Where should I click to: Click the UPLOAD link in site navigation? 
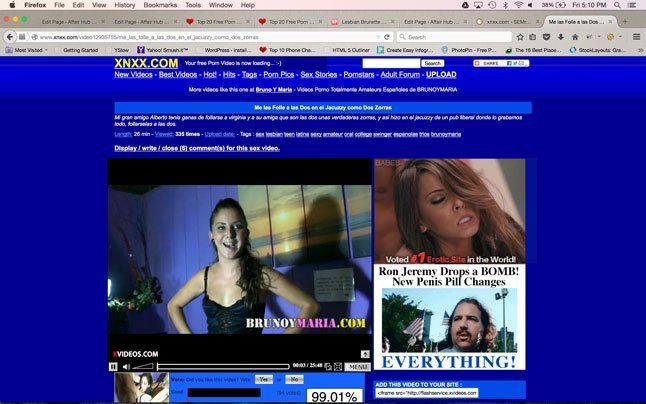coord(441,74)
